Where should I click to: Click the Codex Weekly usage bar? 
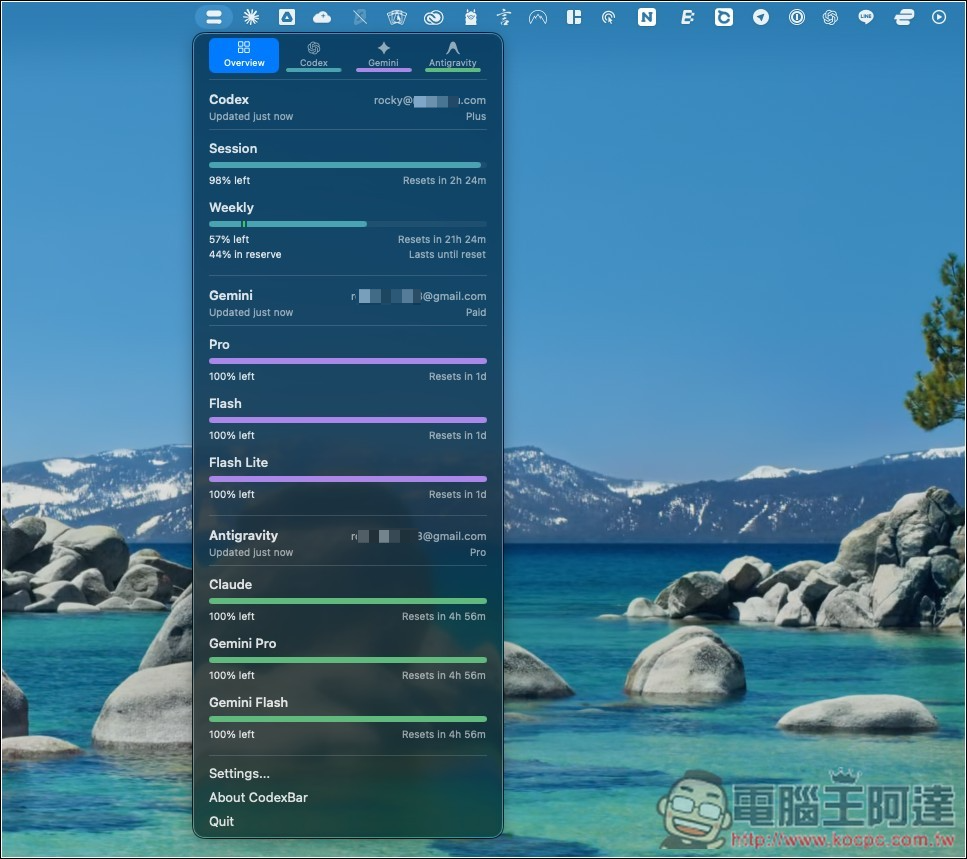point(347,224)
